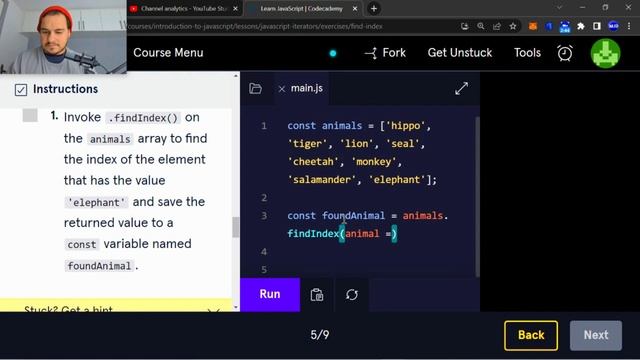
Task: Click the '.findIndex()' code text in the instructions
Action: point(143,118)
